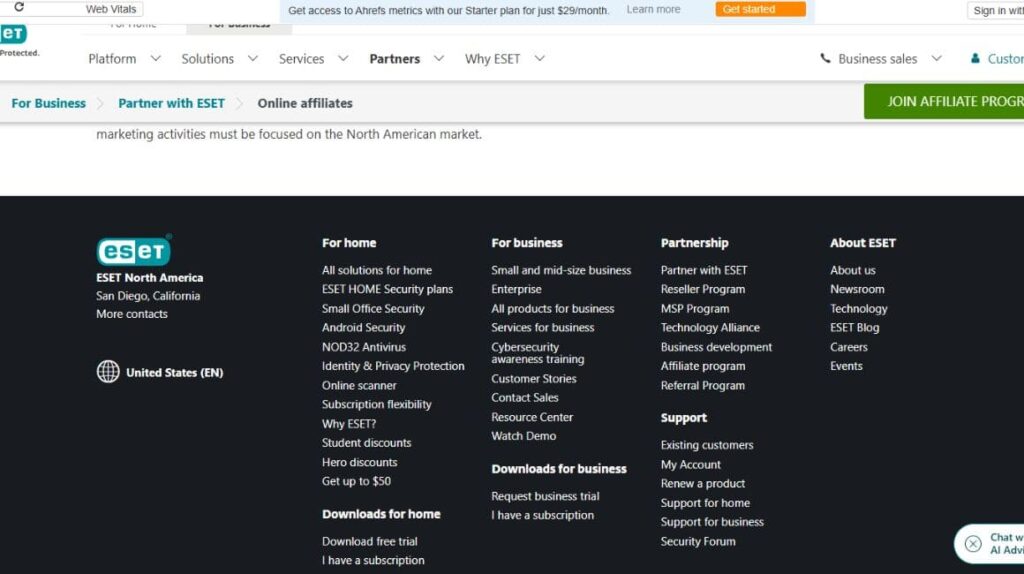
Task: Open Technology Alliance link
Action: tap(710, 327)
